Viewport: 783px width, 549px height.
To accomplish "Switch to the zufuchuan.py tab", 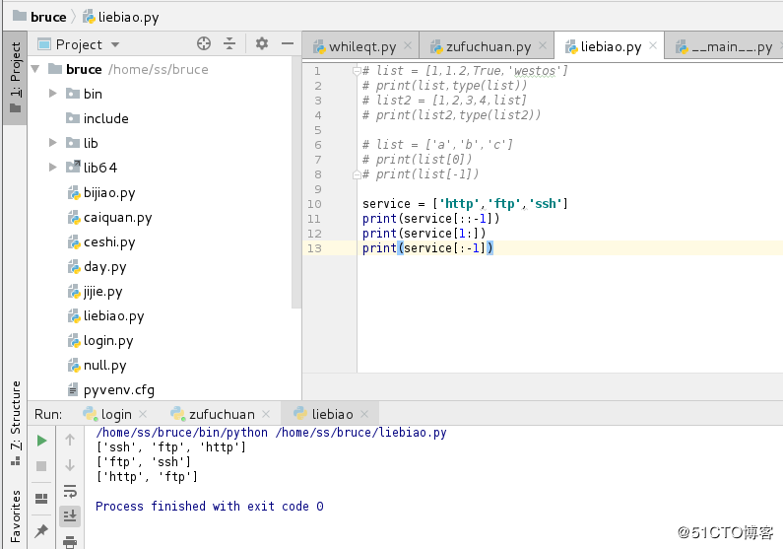I will 487,46.
